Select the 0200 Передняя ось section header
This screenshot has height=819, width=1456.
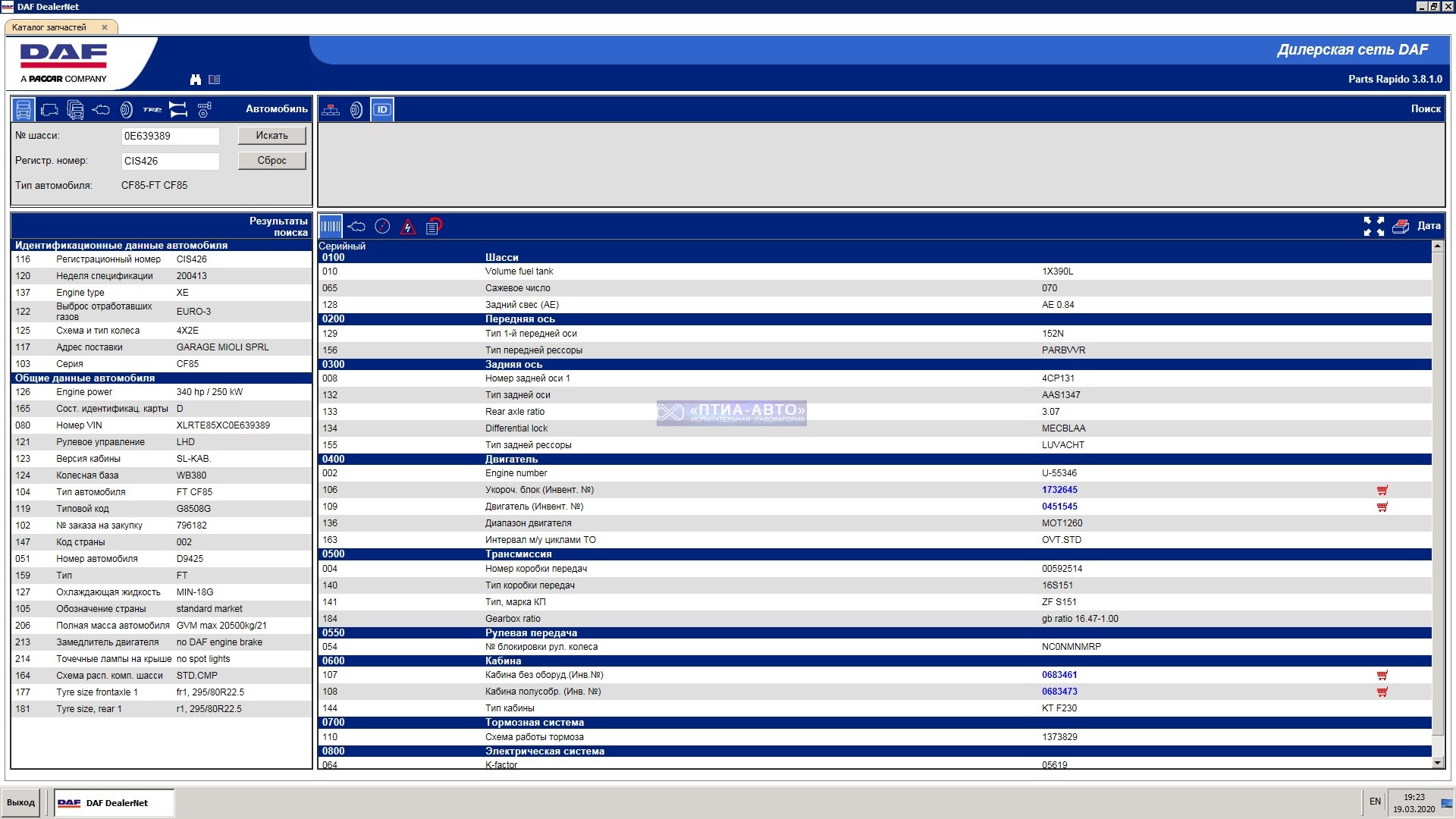(875, 319)
